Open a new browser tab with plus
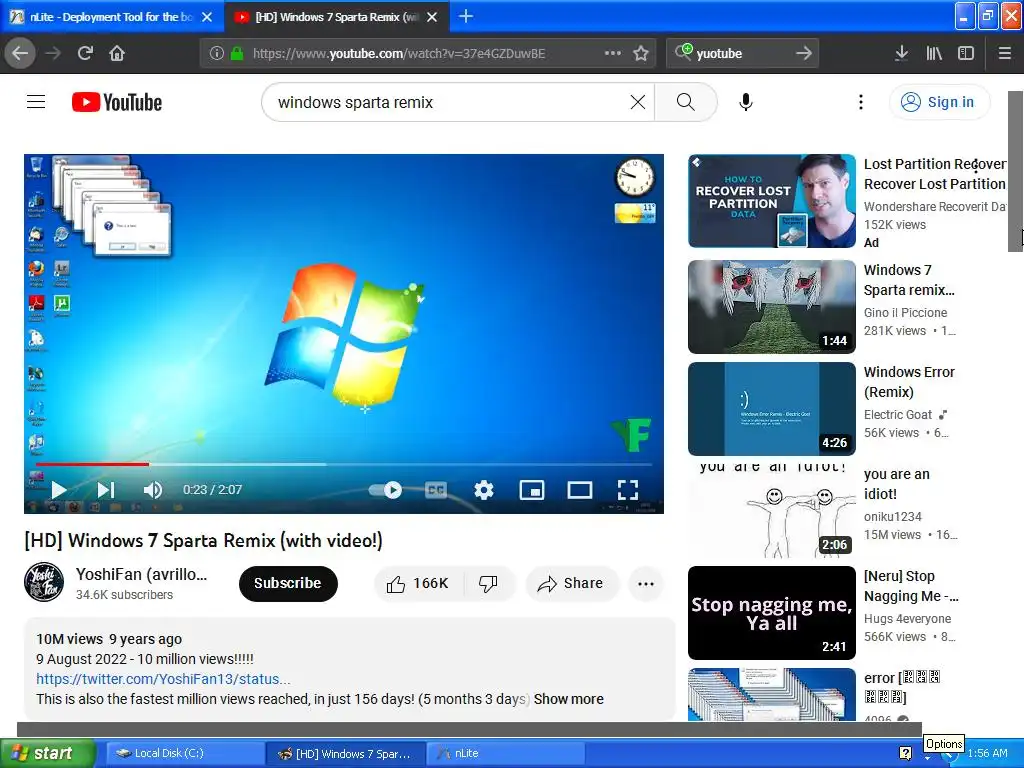 [466, 16]
